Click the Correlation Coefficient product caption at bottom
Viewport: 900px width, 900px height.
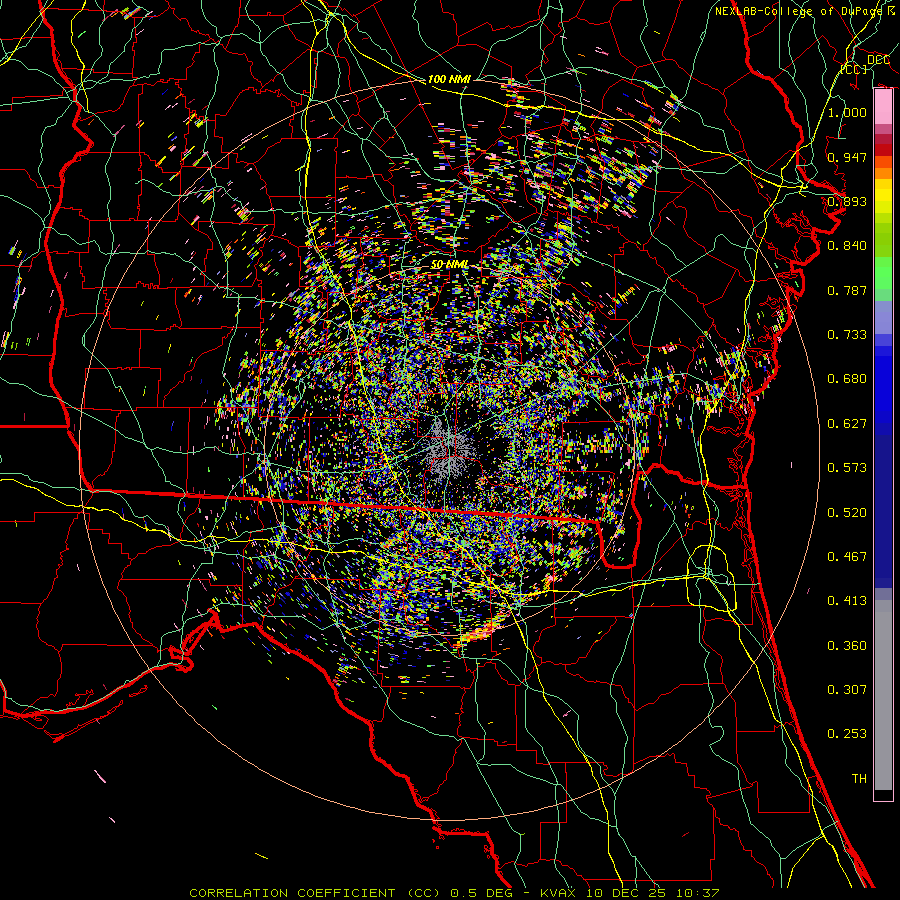pos(454,893)
